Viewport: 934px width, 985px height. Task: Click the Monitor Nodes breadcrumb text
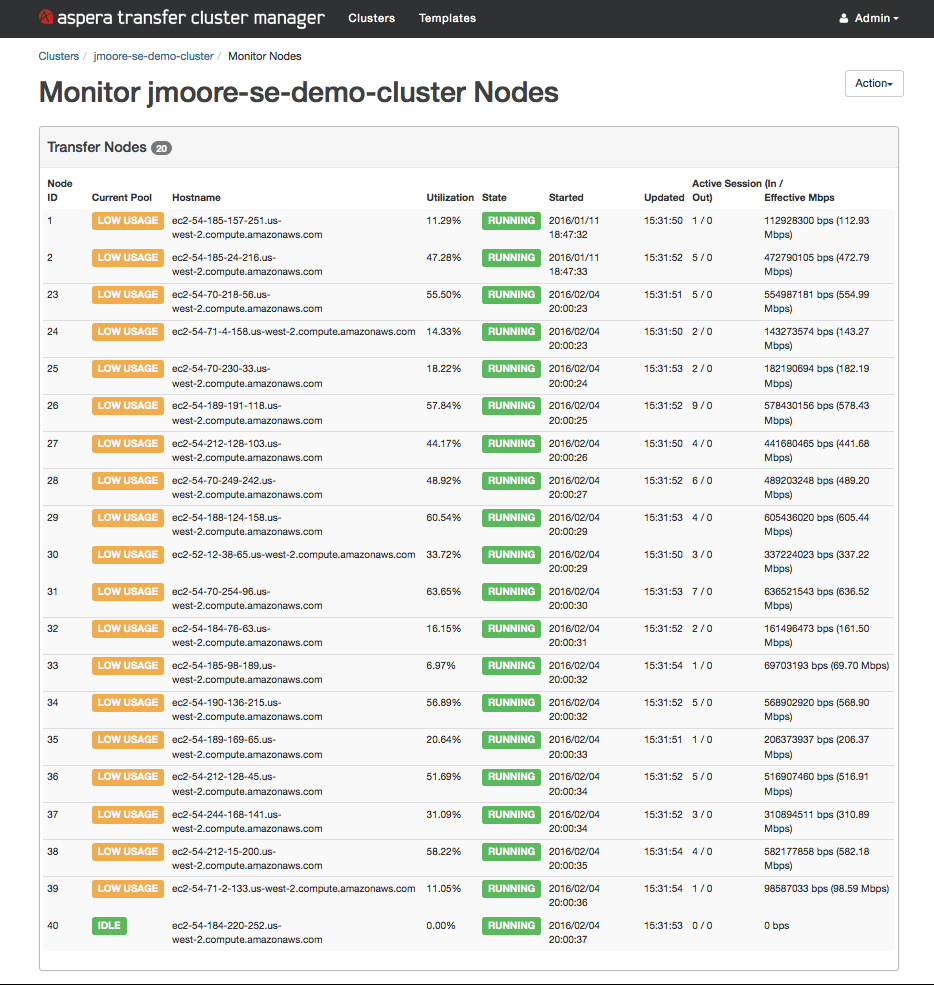264,56
